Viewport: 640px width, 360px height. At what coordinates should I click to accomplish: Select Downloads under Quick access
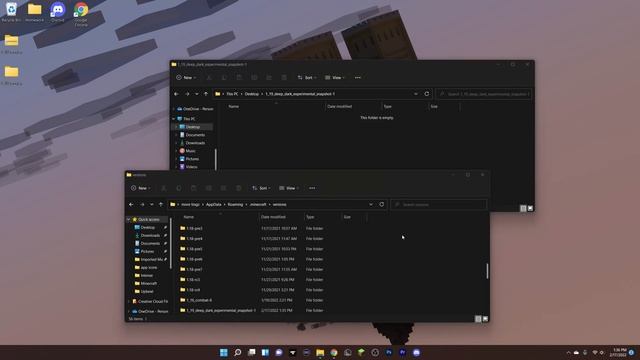[x=150, y=236]
